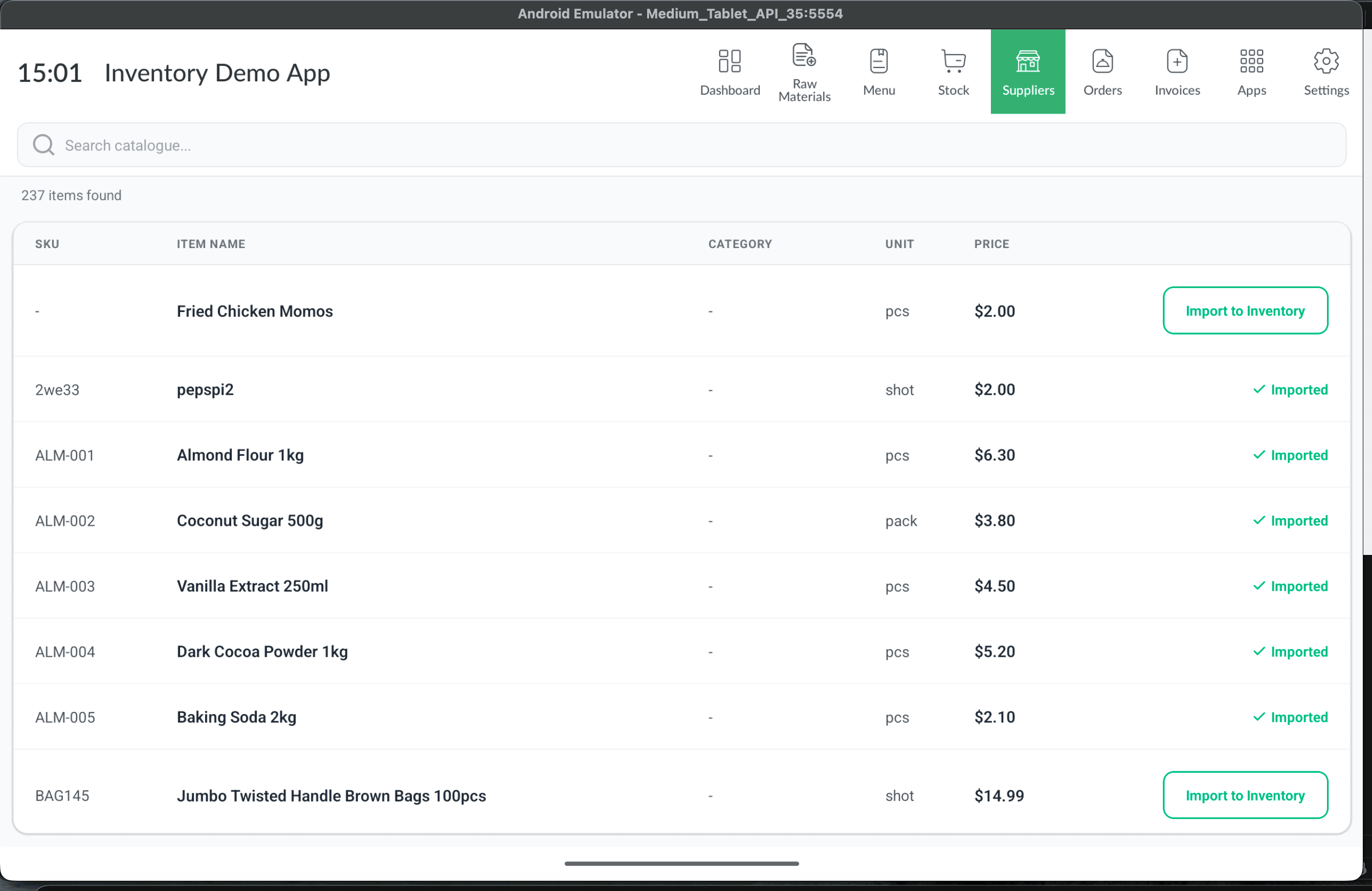Open the Invoices icon
1372x891 pixels.
1177,61
